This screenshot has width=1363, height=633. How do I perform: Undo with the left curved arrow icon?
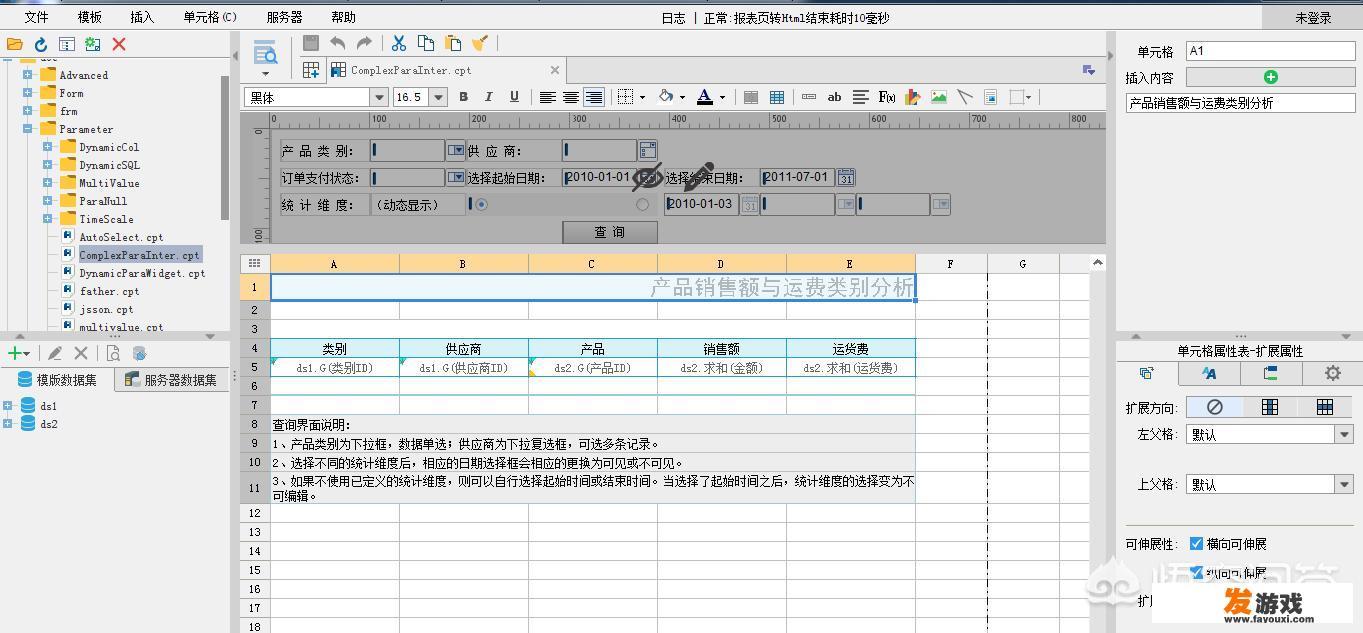[337, 43]
